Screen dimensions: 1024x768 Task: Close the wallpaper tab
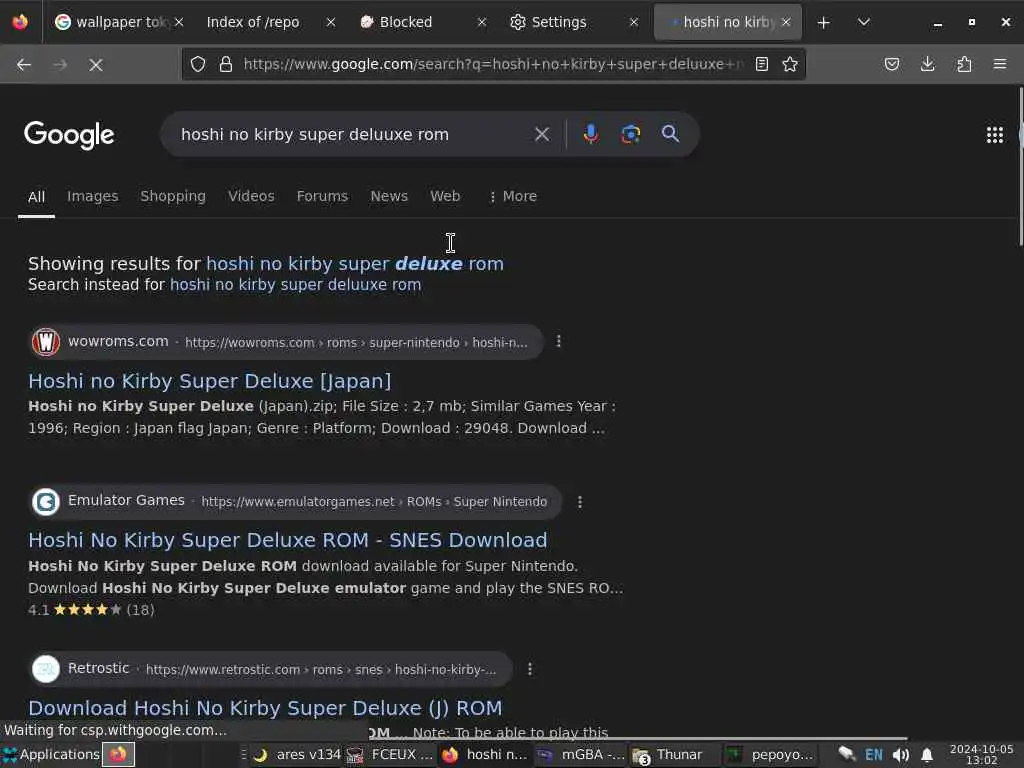tap(178, 22)
